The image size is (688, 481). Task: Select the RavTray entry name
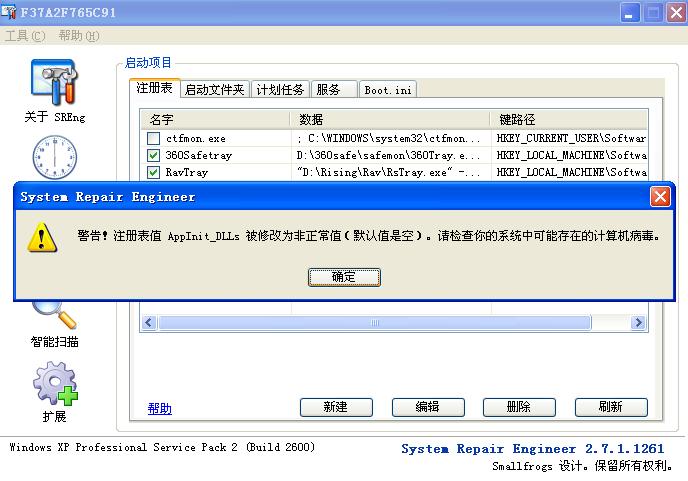click(x=186, y=172)
